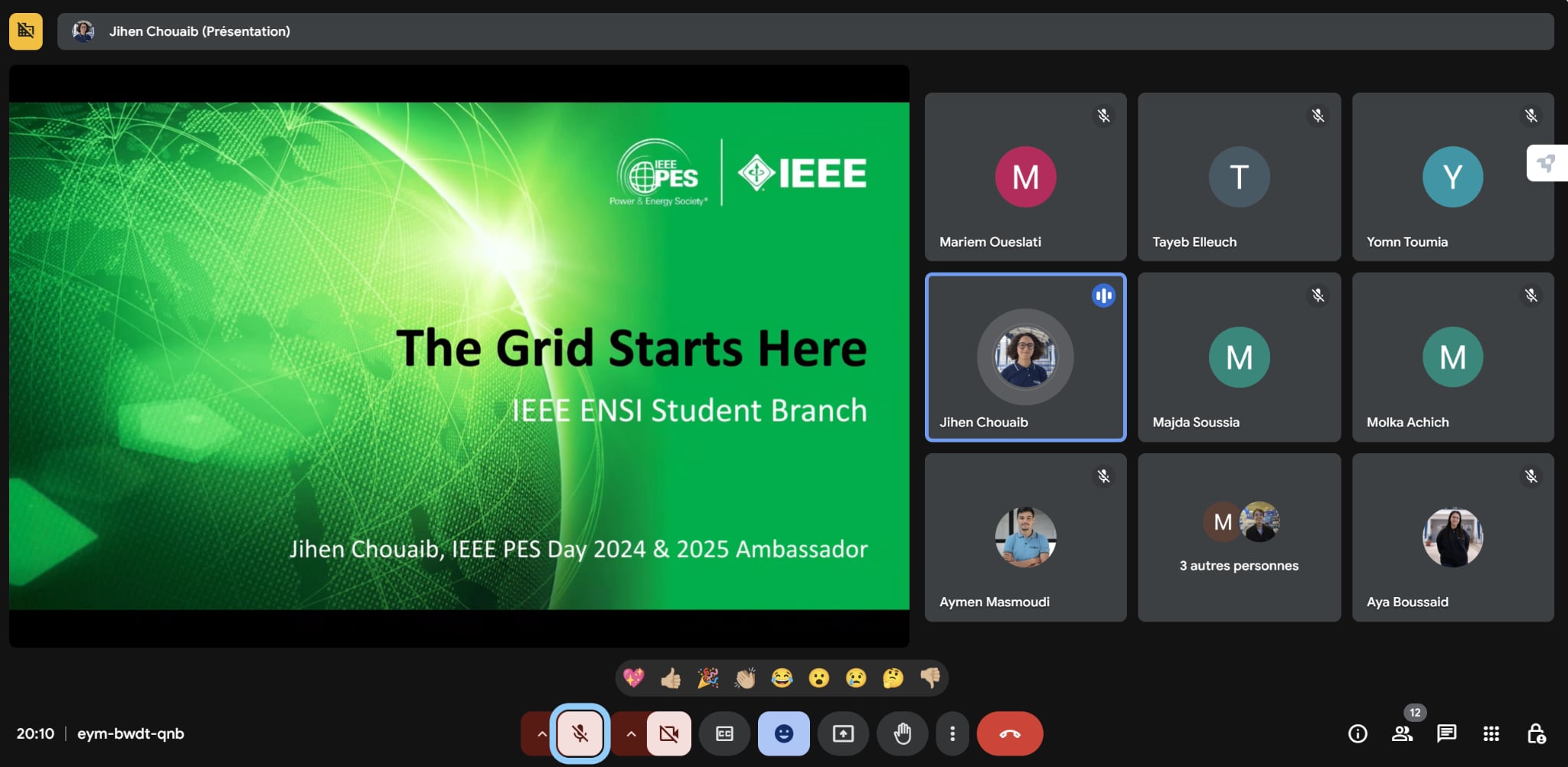The width and height of the screenshot is (1568, 767).
Task: Unmute the microphone
Action: pyautogui.click(x=580, y=734)
